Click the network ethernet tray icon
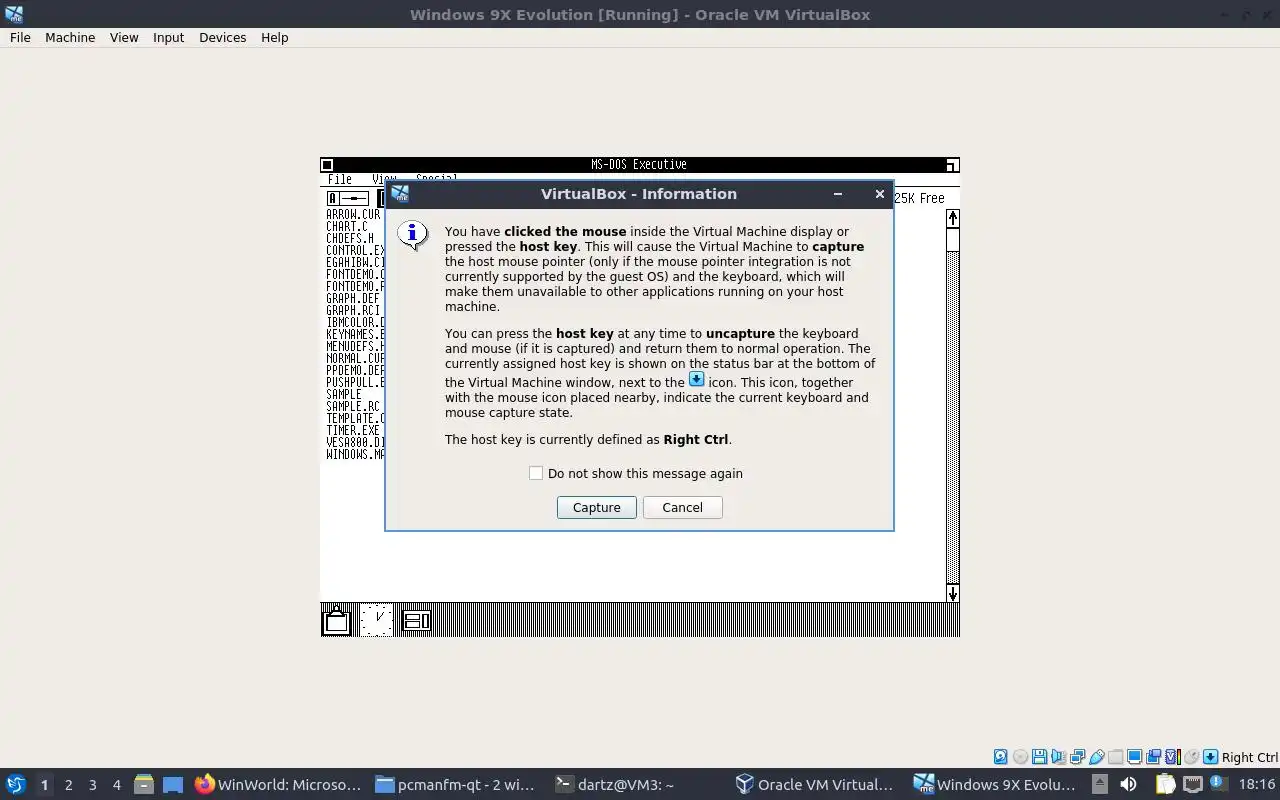This screenshot has width=1280, height=800. pyautogui.click(x=1192, y=784)
